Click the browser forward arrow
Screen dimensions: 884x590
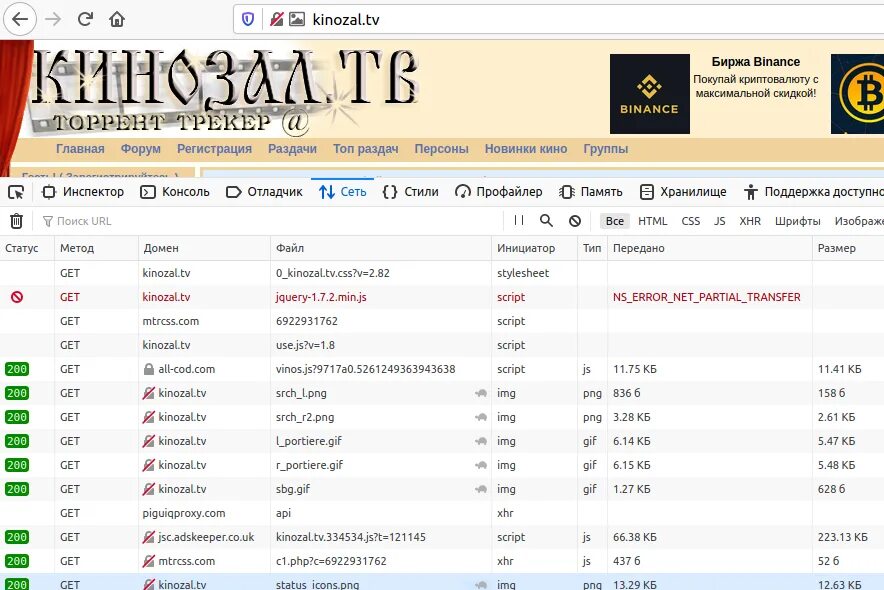click(53, 19)
